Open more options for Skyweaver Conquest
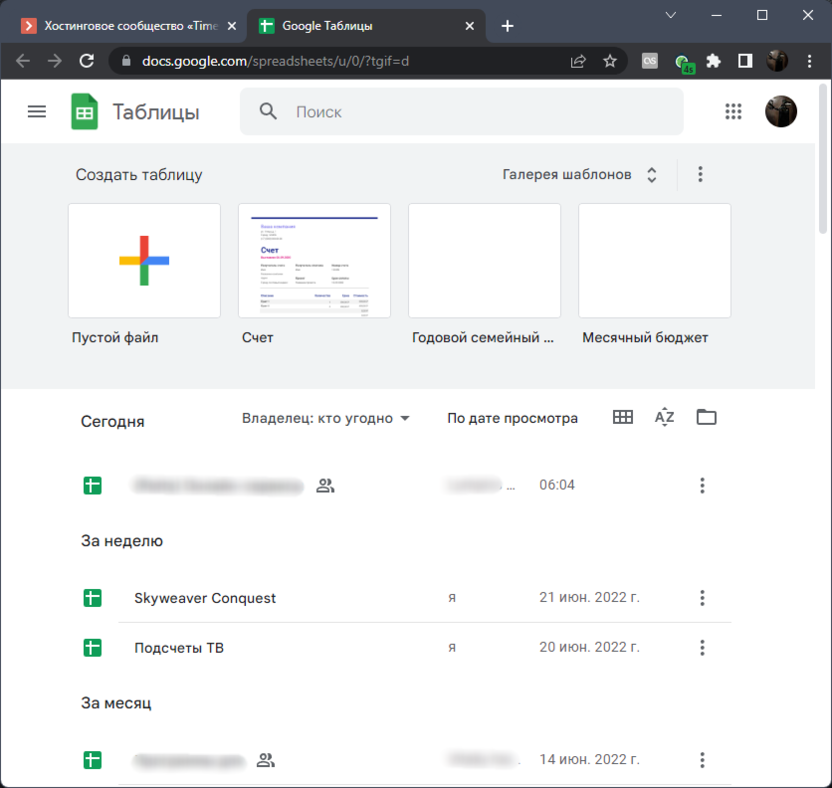This screenshot has width=832, height=788. click(702, 598)
